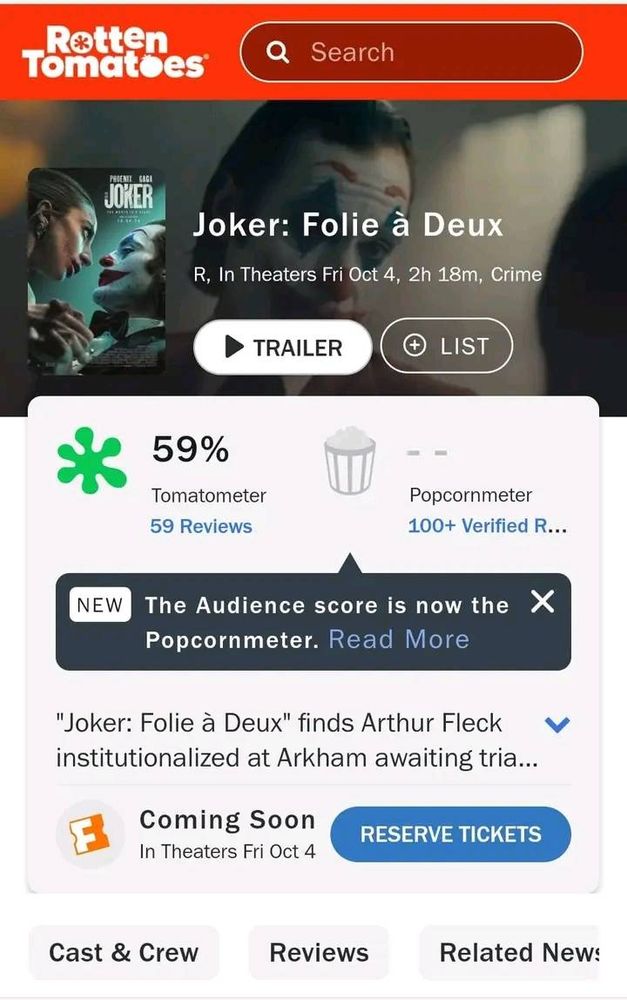Open the 59 Reviews link

coord(201,526)
